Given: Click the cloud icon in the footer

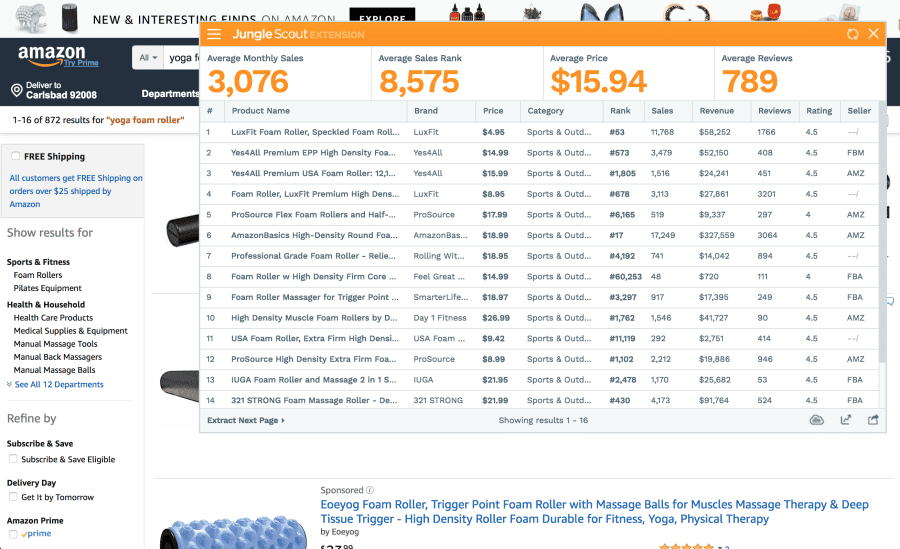Looking at the screenshot, I should coord(817,420).
